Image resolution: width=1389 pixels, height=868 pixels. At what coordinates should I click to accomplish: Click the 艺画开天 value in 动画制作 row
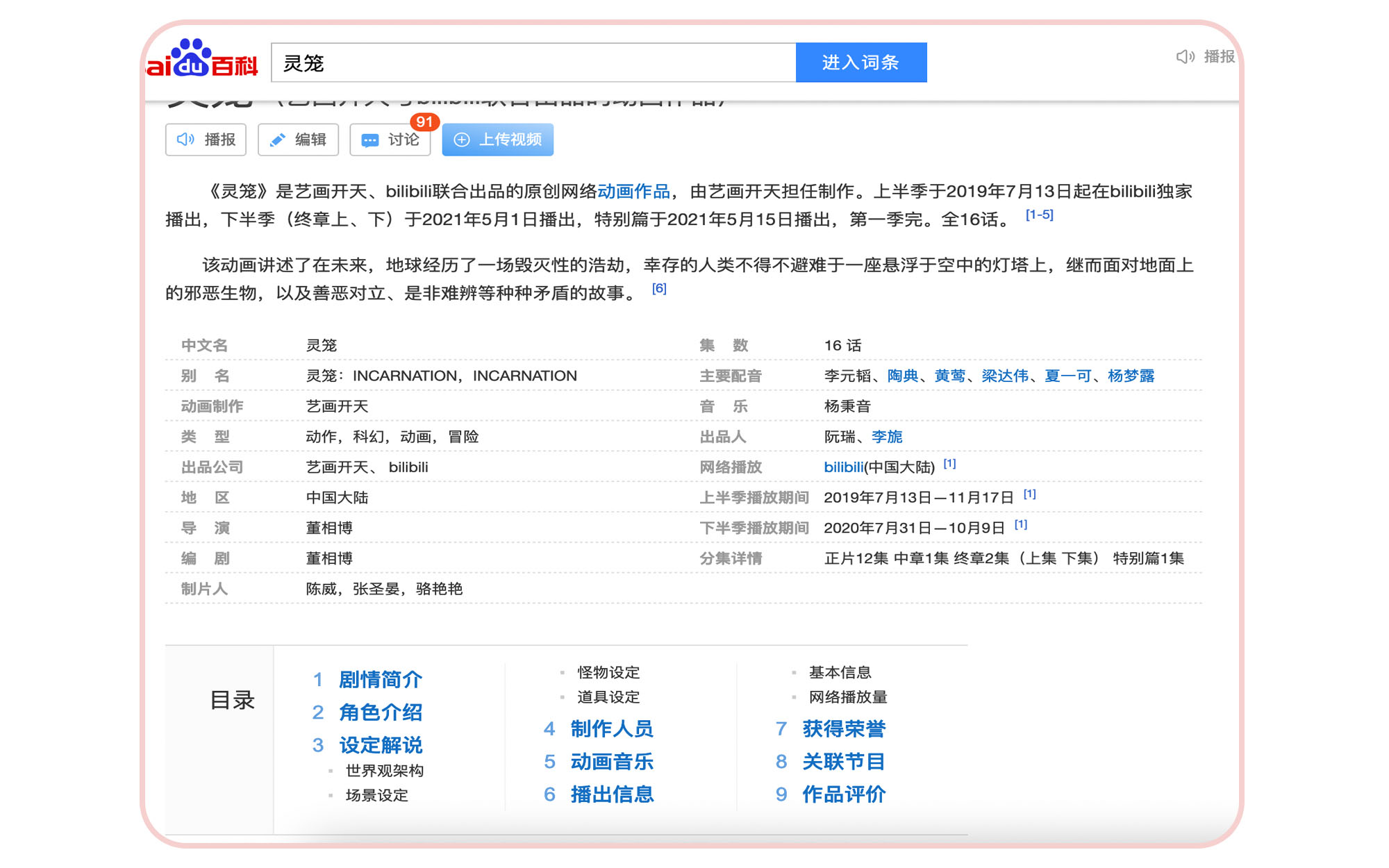coord(337,406)
